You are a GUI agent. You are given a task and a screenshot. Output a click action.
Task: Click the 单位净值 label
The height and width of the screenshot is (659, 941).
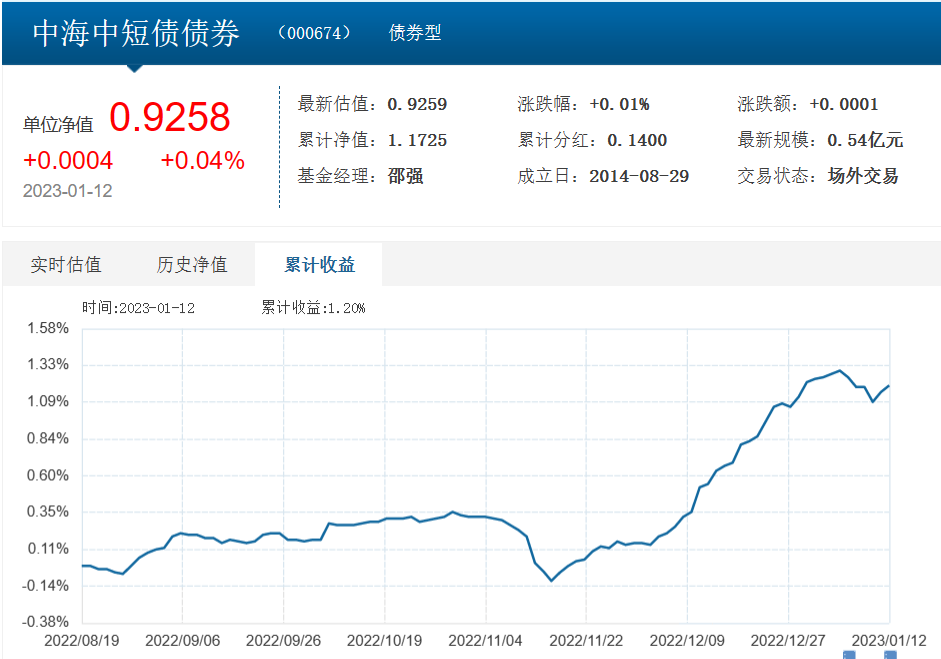tap(58, 125)
